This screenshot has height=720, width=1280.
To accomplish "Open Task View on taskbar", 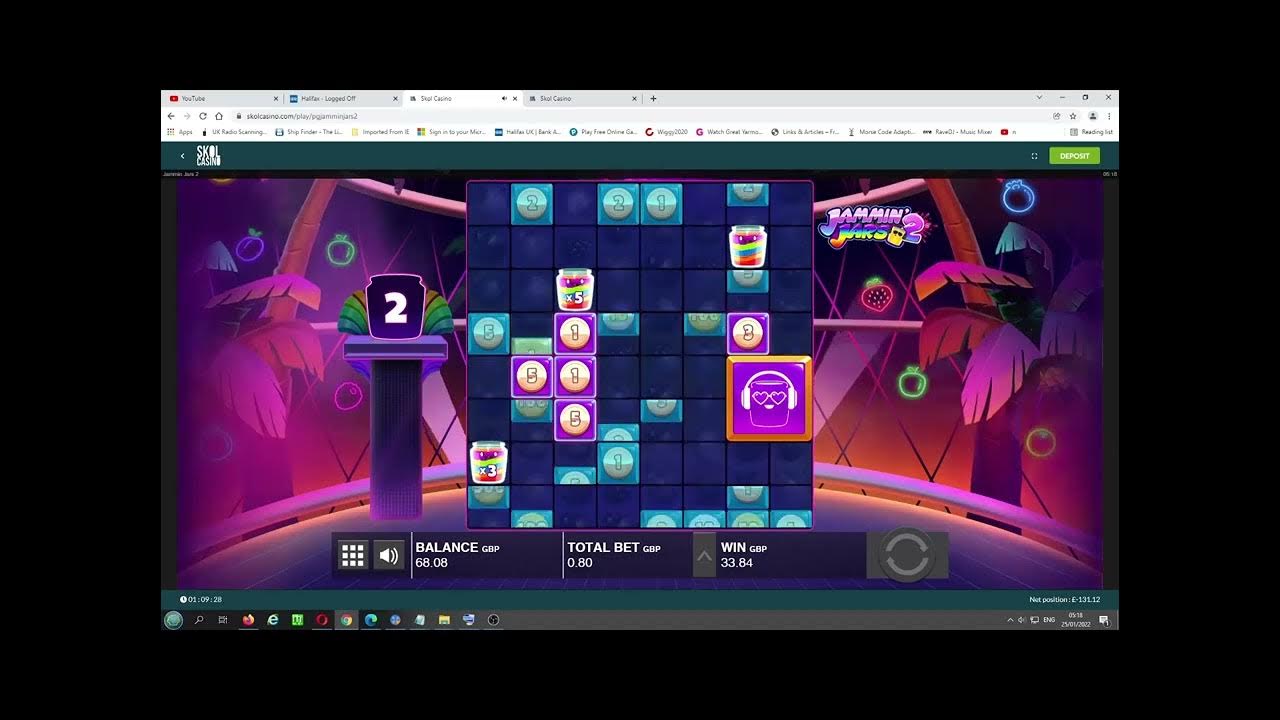I will 223,620.
